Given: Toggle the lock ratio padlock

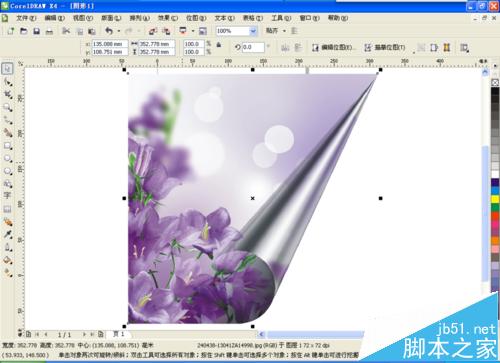Looking at the screenshot, I should [x=219, y=44].
